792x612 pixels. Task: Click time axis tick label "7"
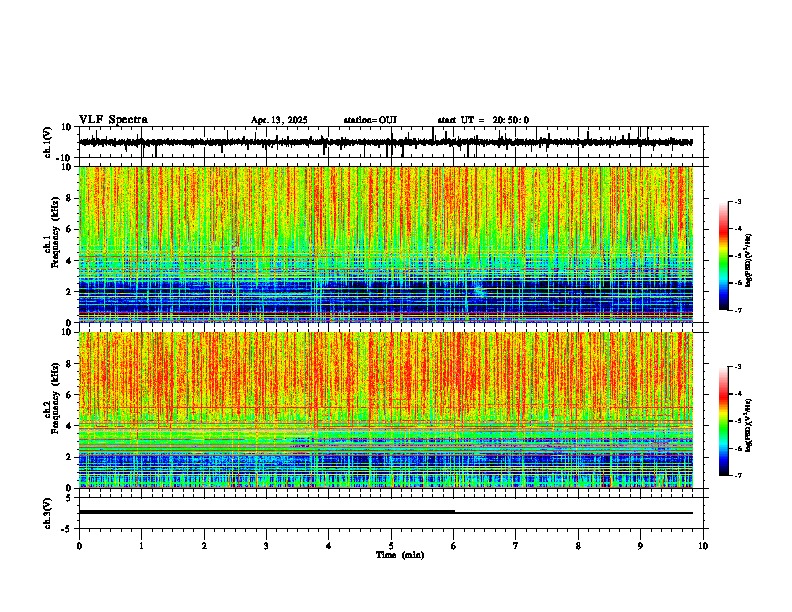(516, 546)
